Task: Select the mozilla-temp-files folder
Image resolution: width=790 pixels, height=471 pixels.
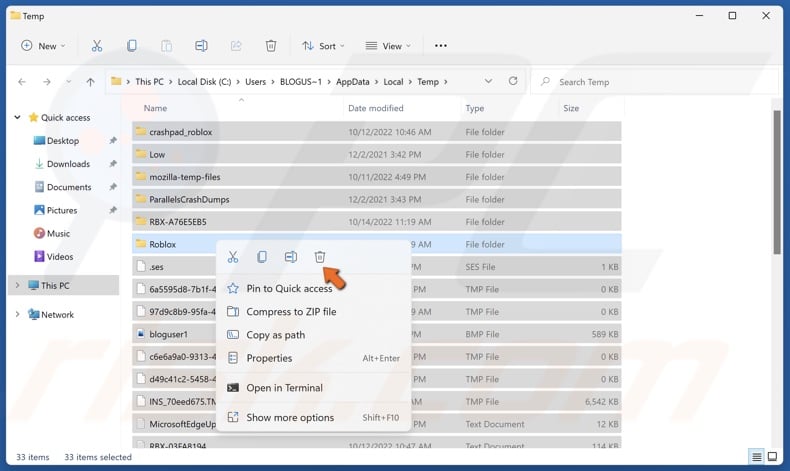Action: (377, 177)
